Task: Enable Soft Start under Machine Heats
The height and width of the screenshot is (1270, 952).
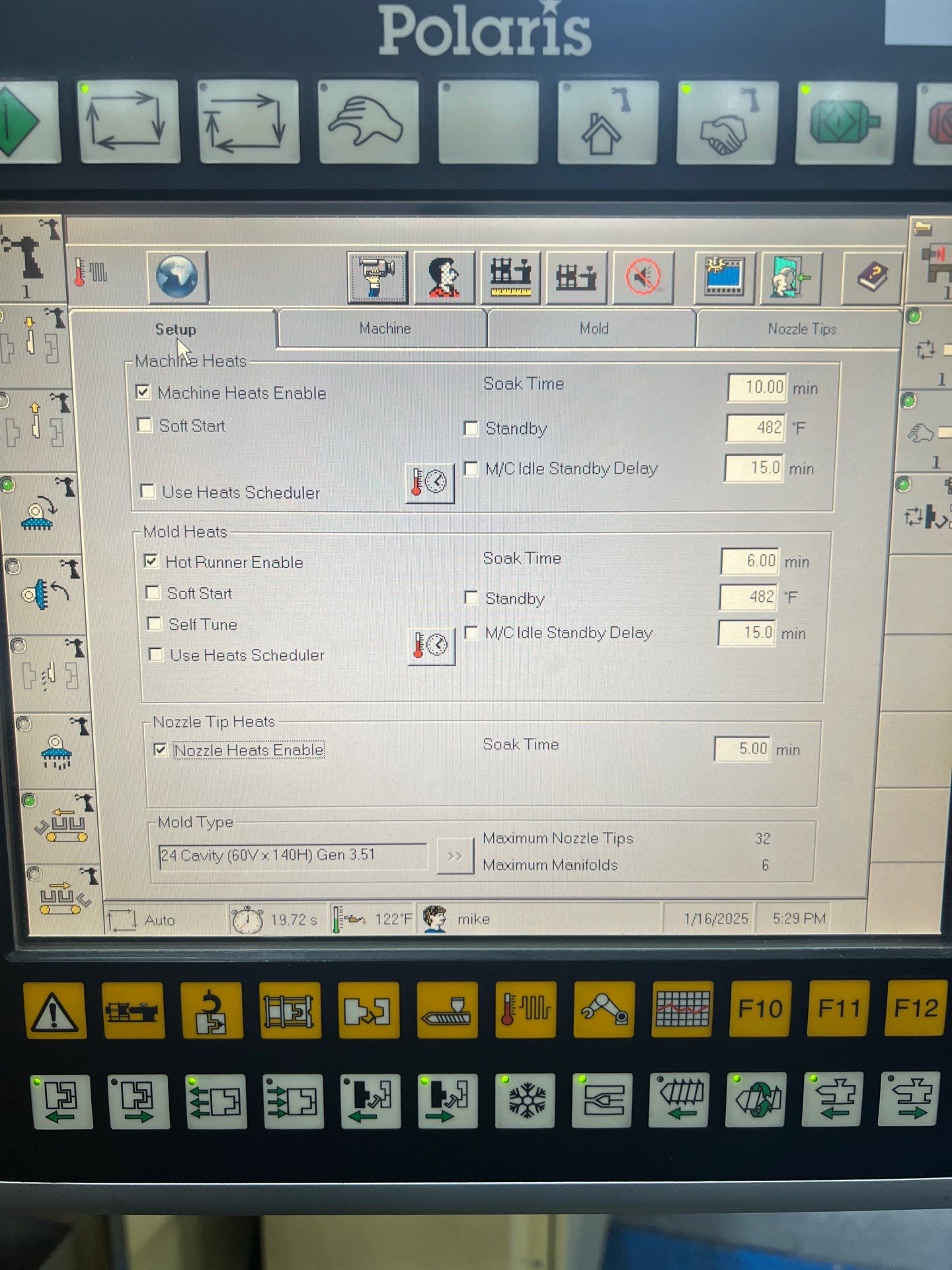Action: [144, 425]
